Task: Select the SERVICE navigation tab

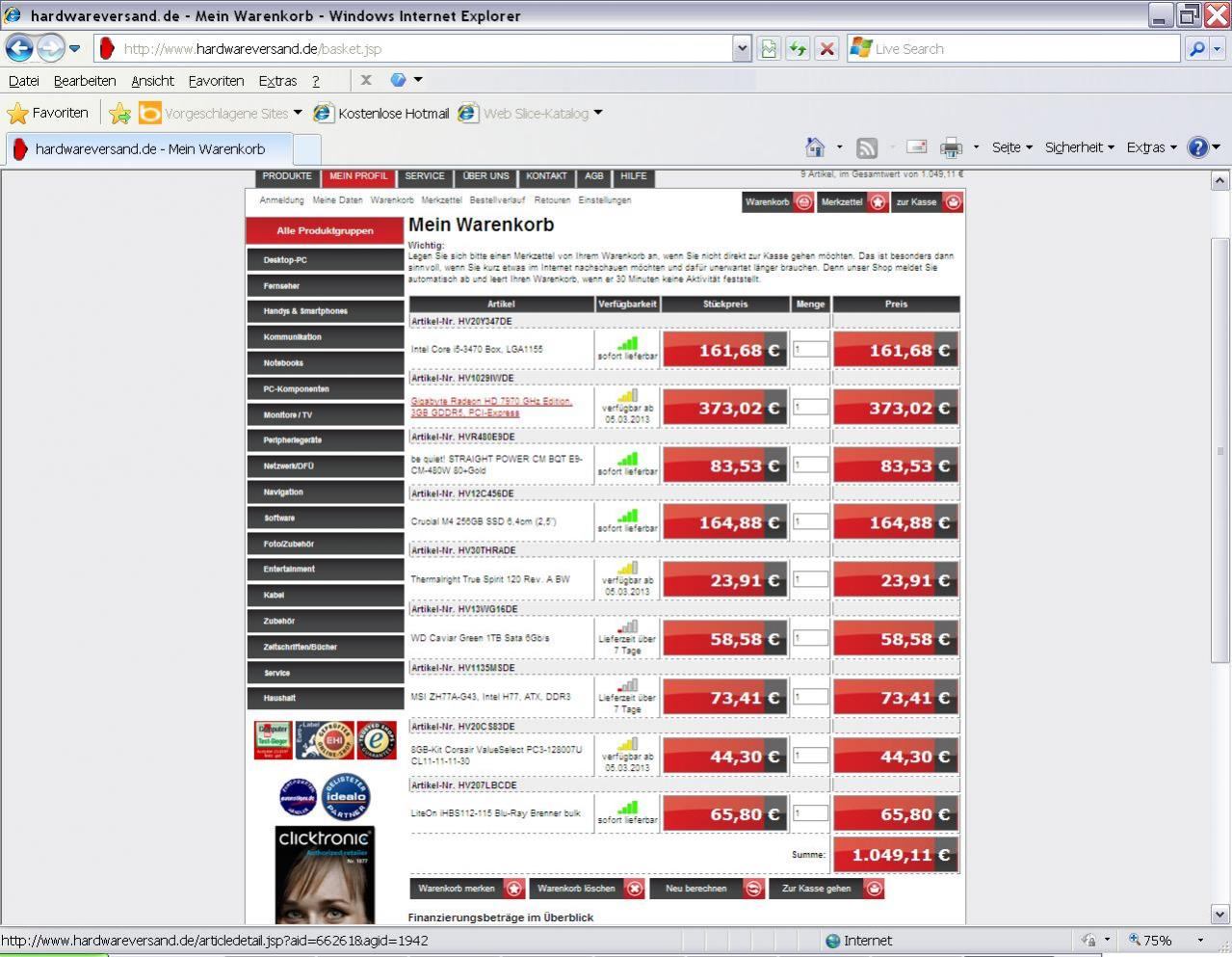Action: pyautogui.click(x=425, y=176)
